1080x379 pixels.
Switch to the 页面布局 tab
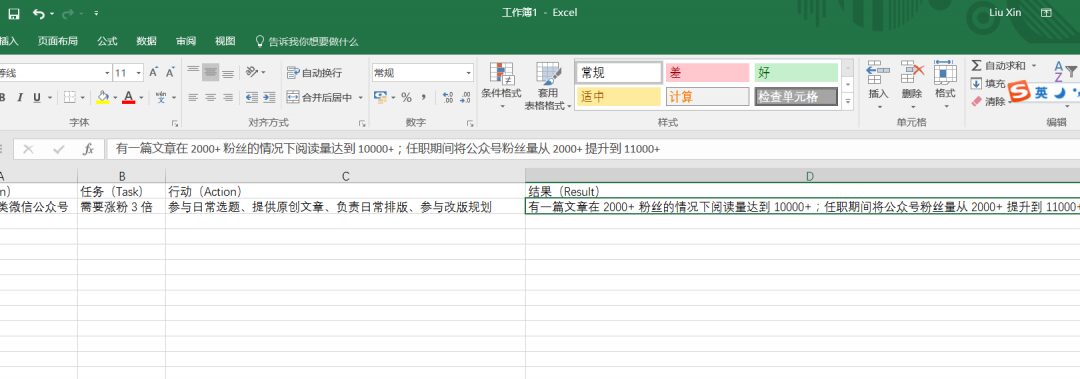click(58, 41)
